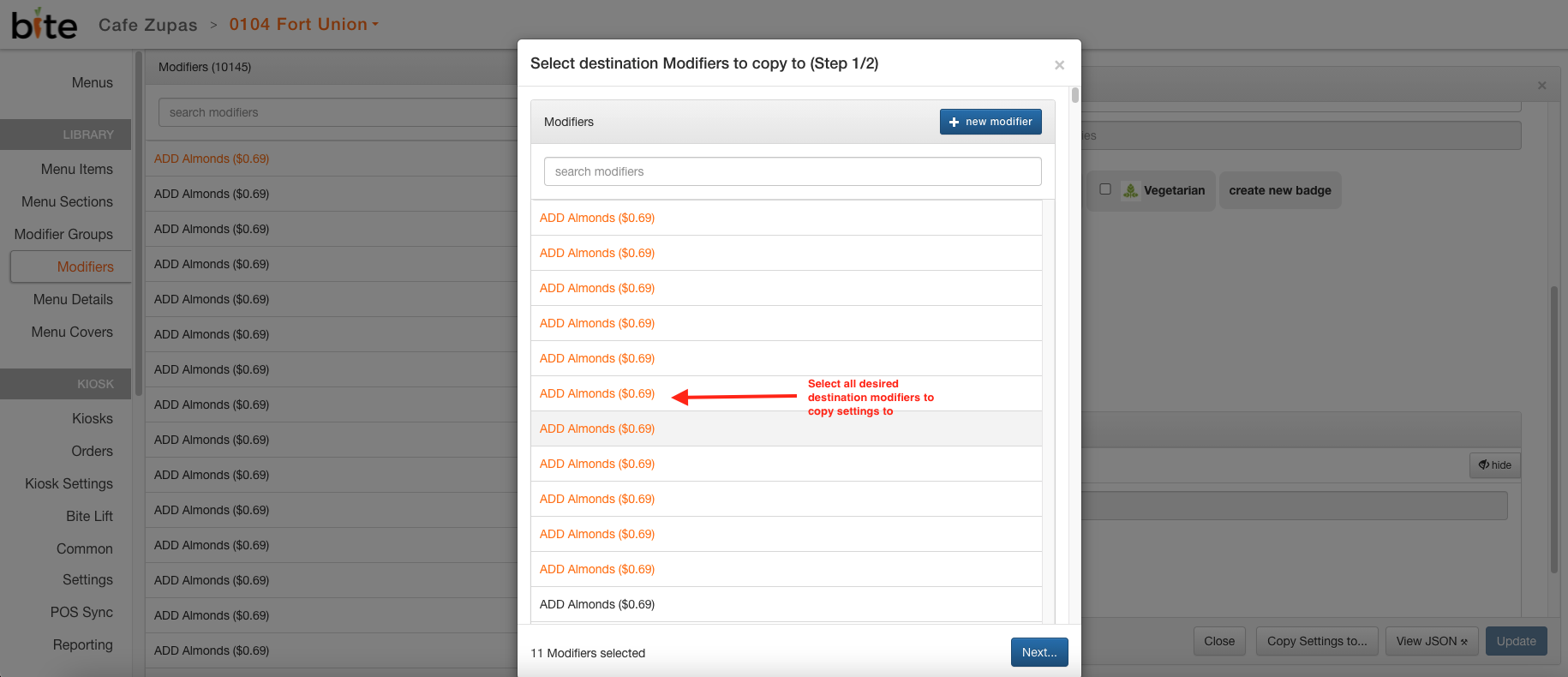The width and height of the screenshot is (1568, 677).
Task: Open Copy Settings to... menu
Action: pyautogui.click(x=1316, y=641)
